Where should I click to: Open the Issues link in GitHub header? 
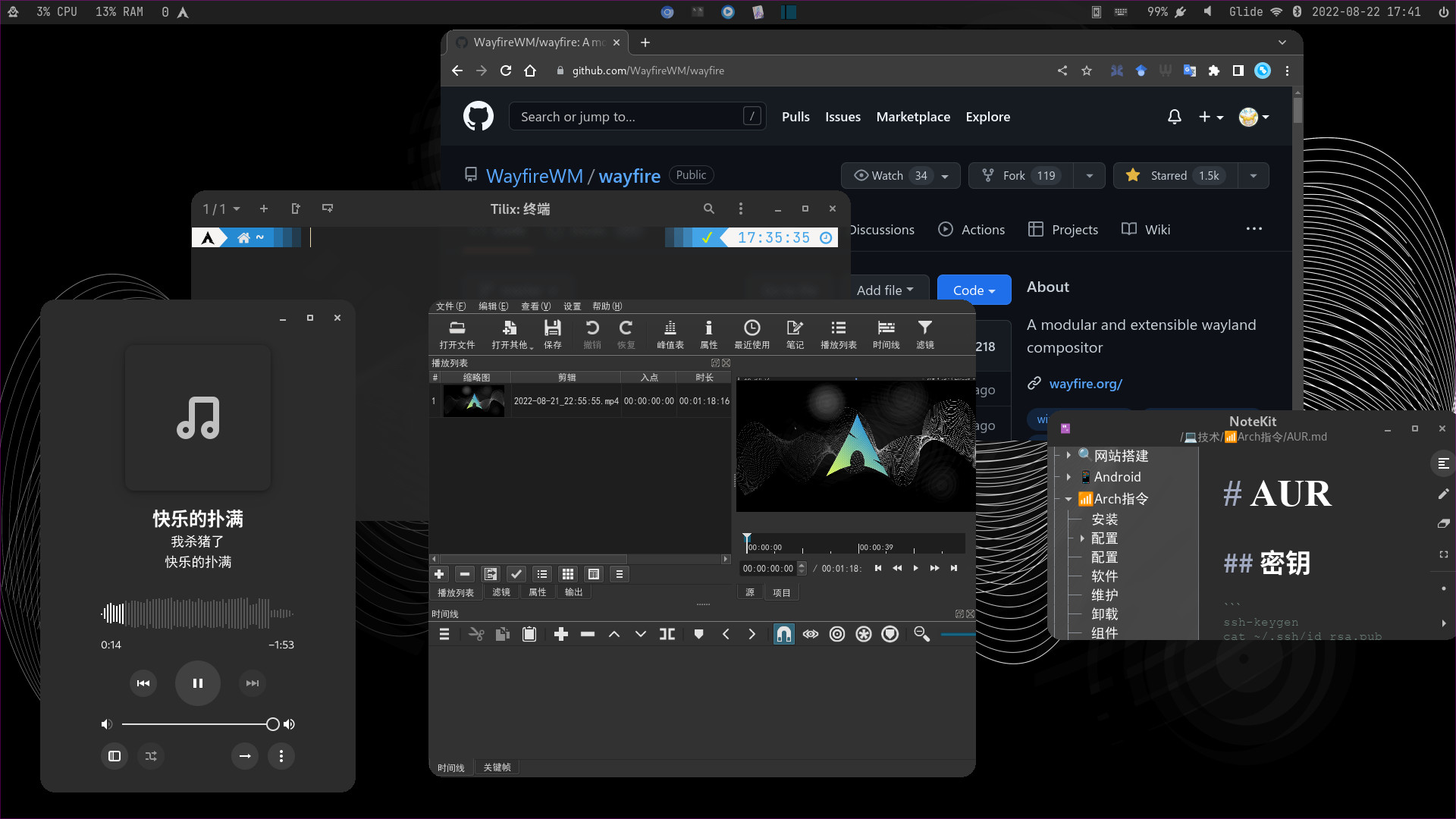click(x=843, y=117)
